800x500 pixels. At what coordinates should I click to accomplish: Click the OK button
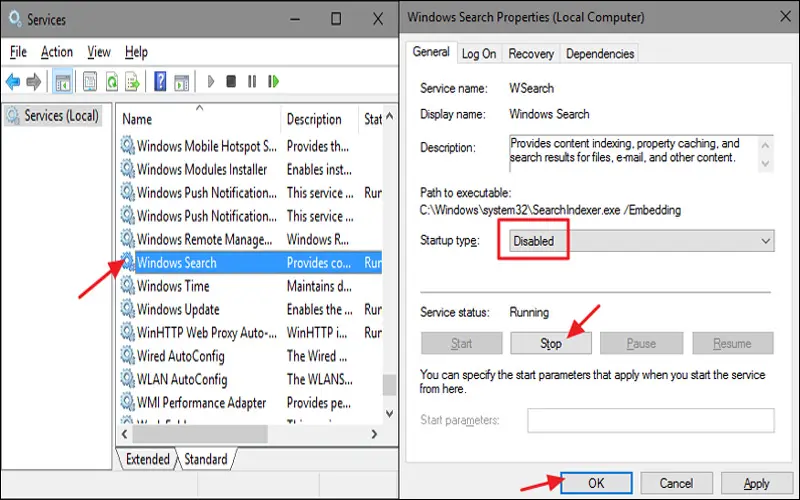coord(596,483)
